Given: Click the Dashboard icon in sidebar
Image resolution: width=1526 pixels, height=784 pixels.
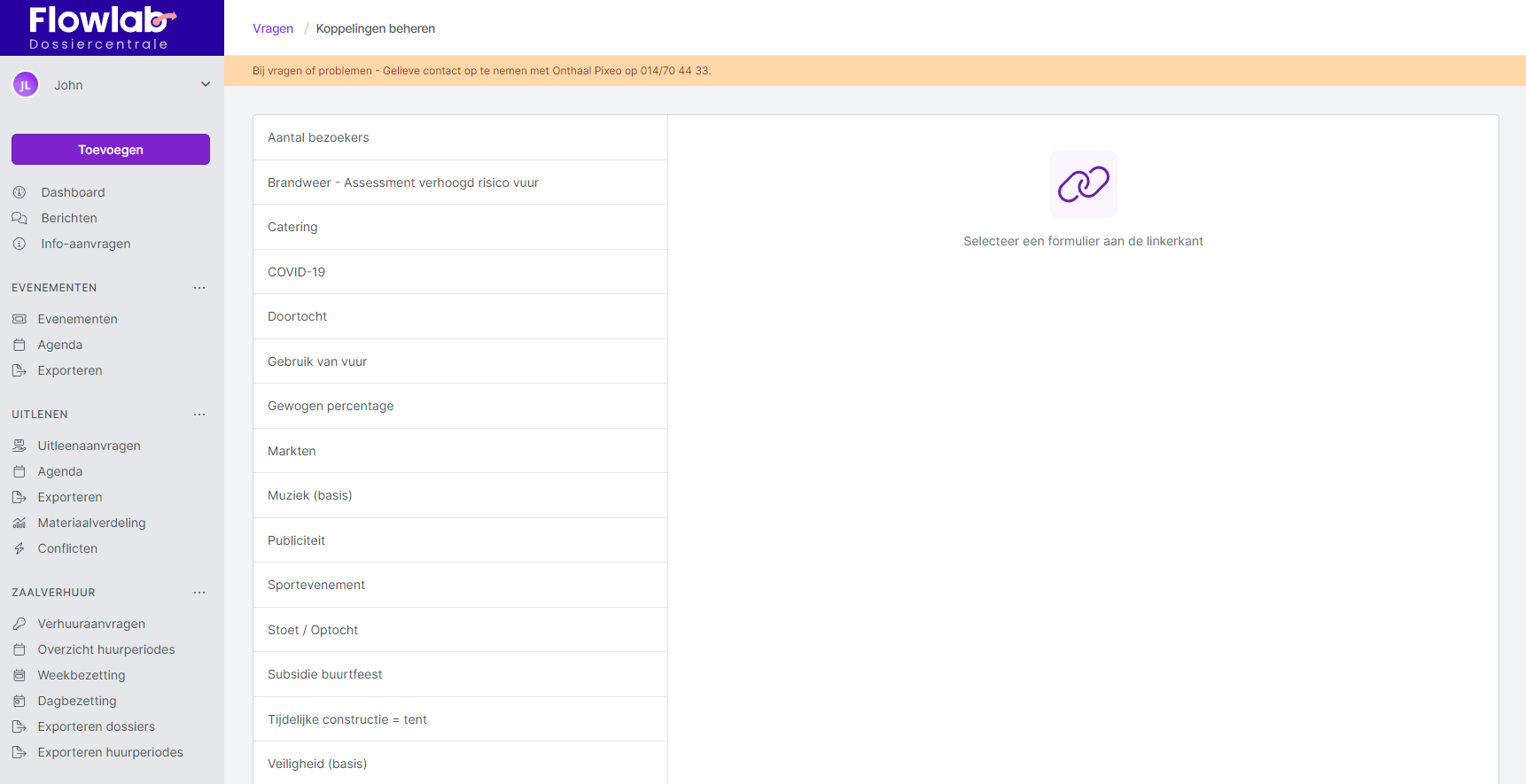Looking at the screenshot, I should click(x=19, y=192).
